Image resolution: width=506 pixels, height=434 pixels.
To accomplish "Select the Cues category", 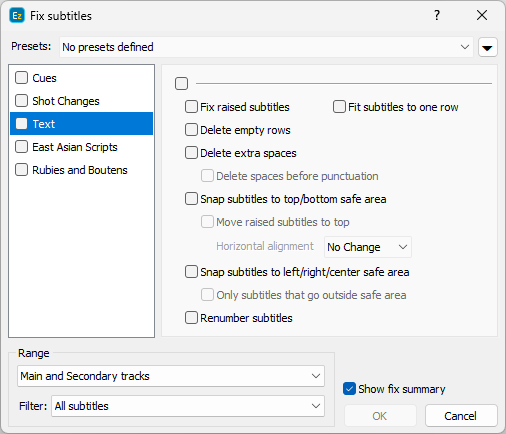I will tap(81, 78).
